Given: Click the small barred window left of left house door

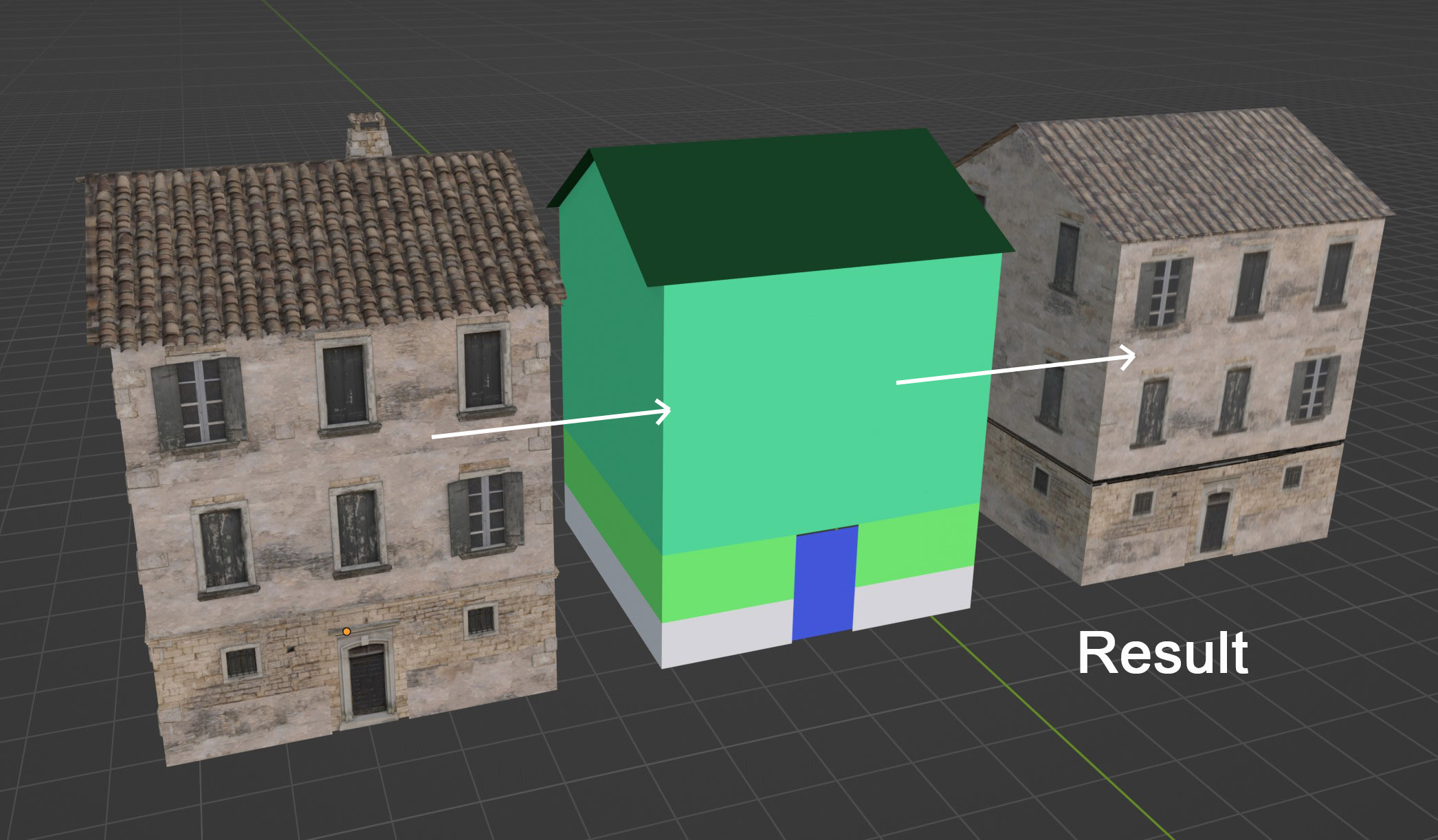Looking at the screenshot, I should (241, 663).
